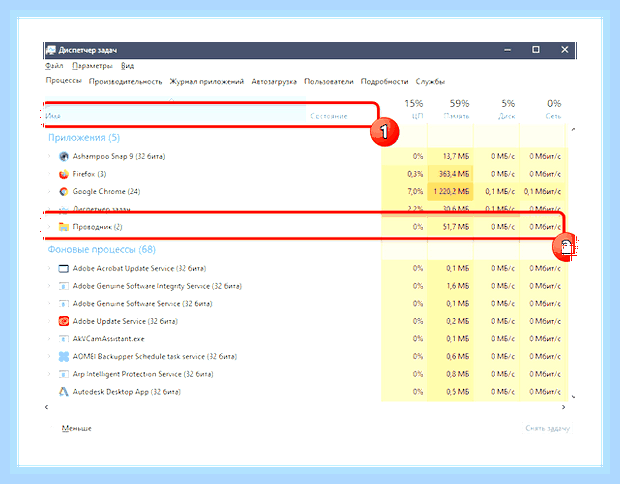620x484 pixels.
Task: Click the Task Manager title bar icon
Action: click(51, 50)
